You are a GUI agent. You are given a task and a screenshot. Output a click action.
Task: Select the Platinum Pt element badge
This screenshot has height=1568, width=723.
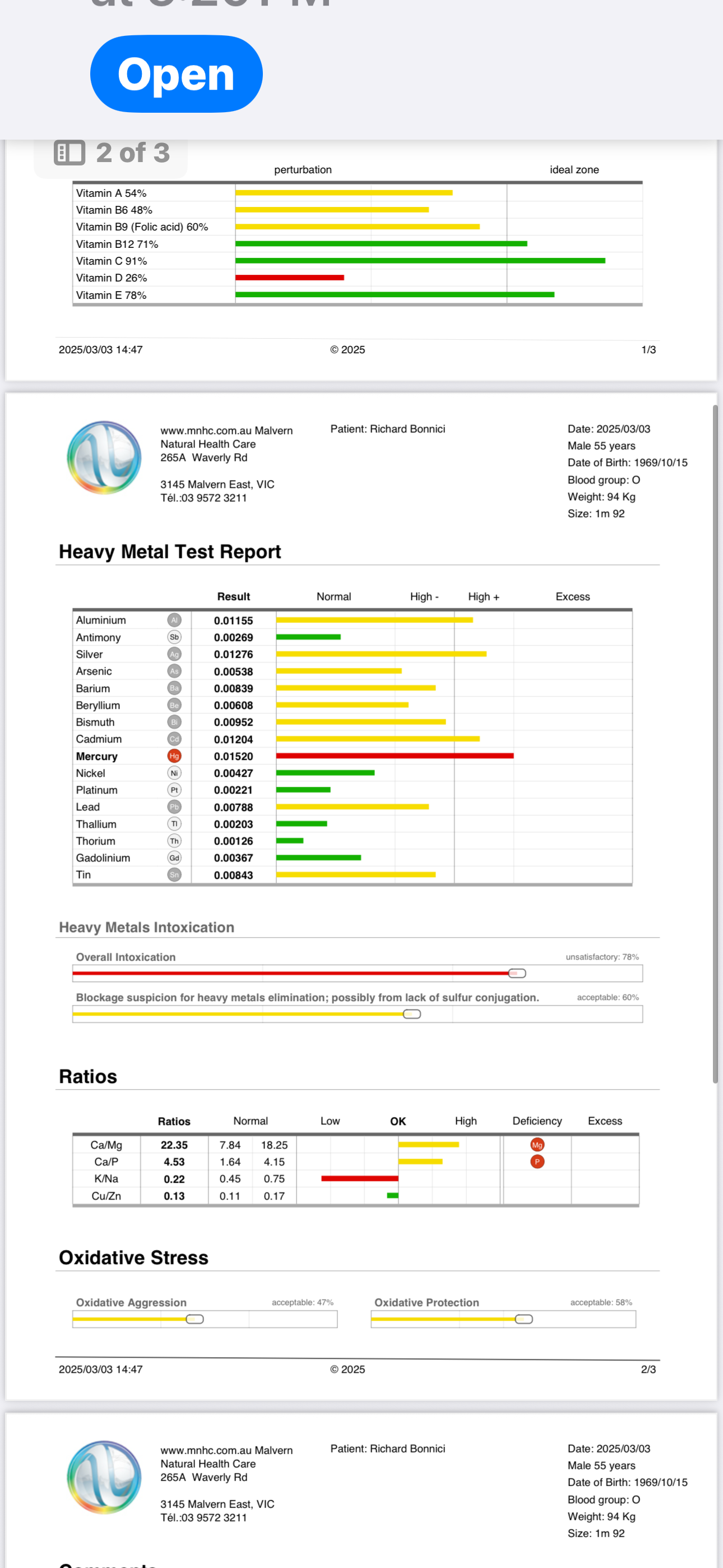click(x=174, y=790)
